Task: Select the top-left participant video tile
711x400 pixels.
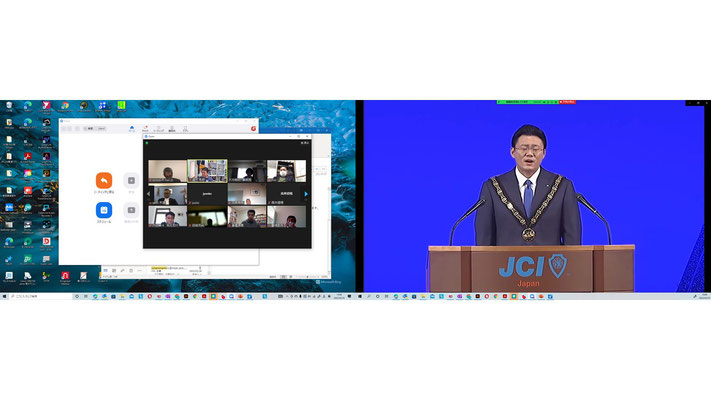Action: [x=167, y=171]
